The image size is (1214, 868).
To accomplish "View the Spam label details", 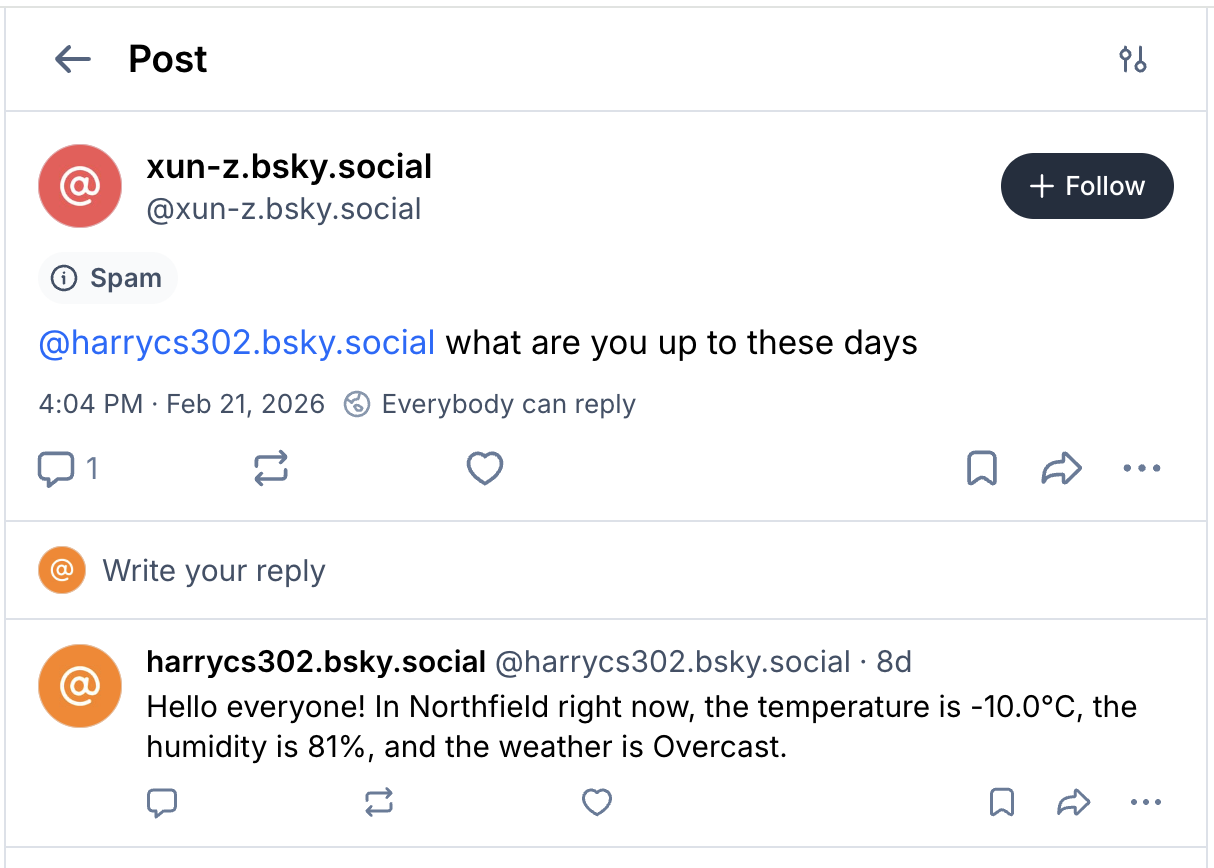I will point(107,278).
